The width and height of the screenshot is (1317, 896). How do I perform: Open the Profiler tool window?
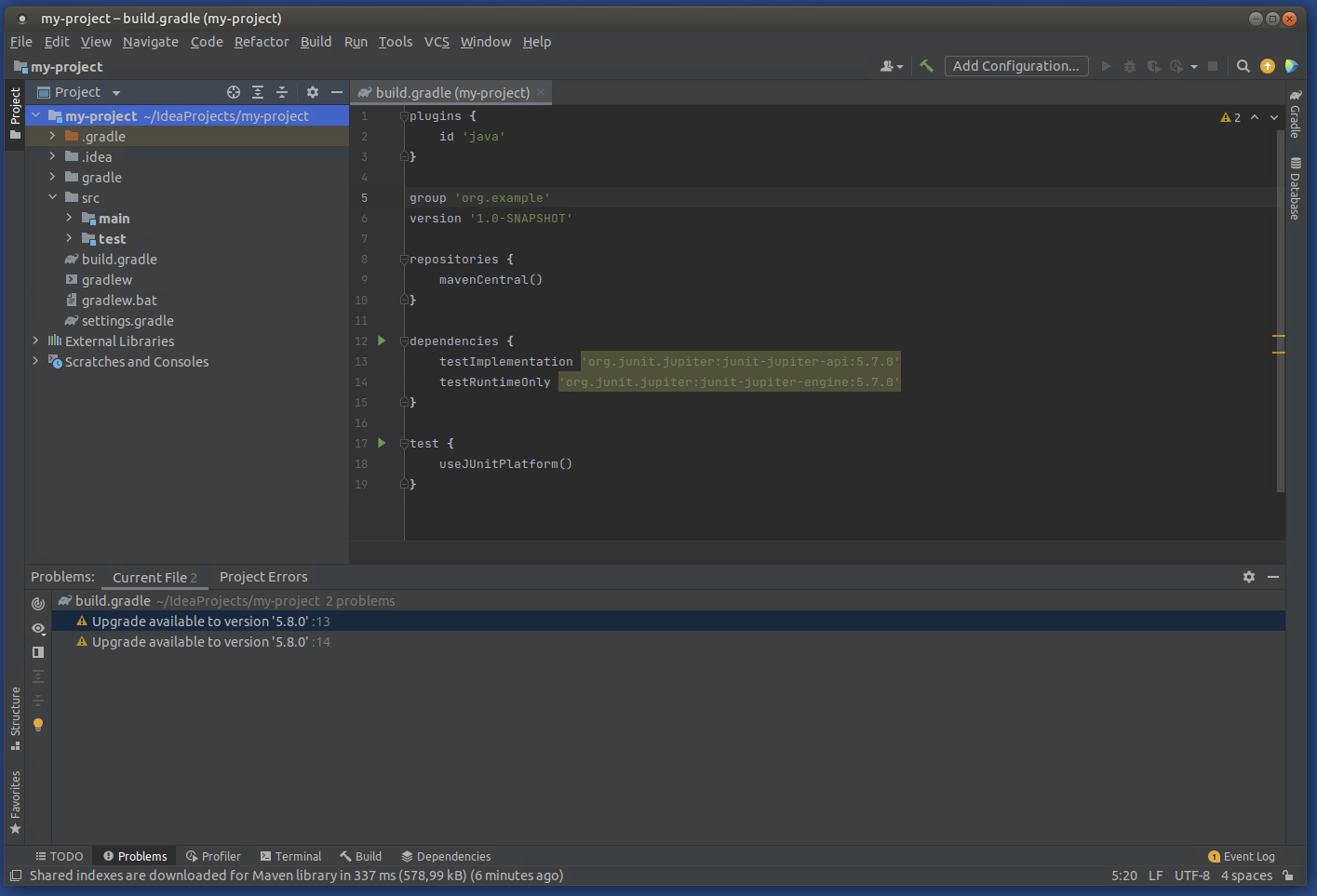point(213,857)
